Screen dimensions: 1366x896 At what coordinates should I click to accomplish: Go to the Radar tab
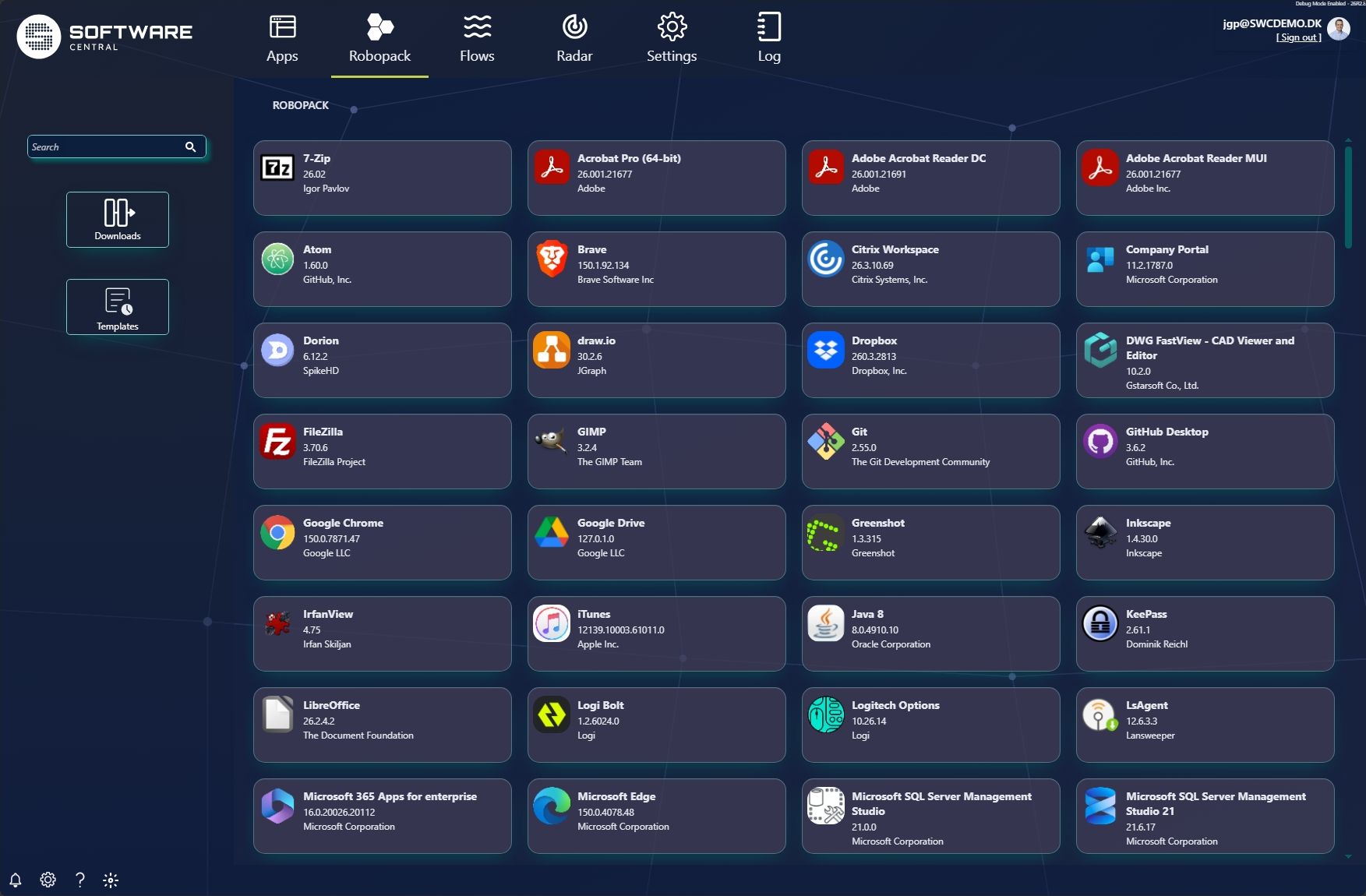point(574,39)
